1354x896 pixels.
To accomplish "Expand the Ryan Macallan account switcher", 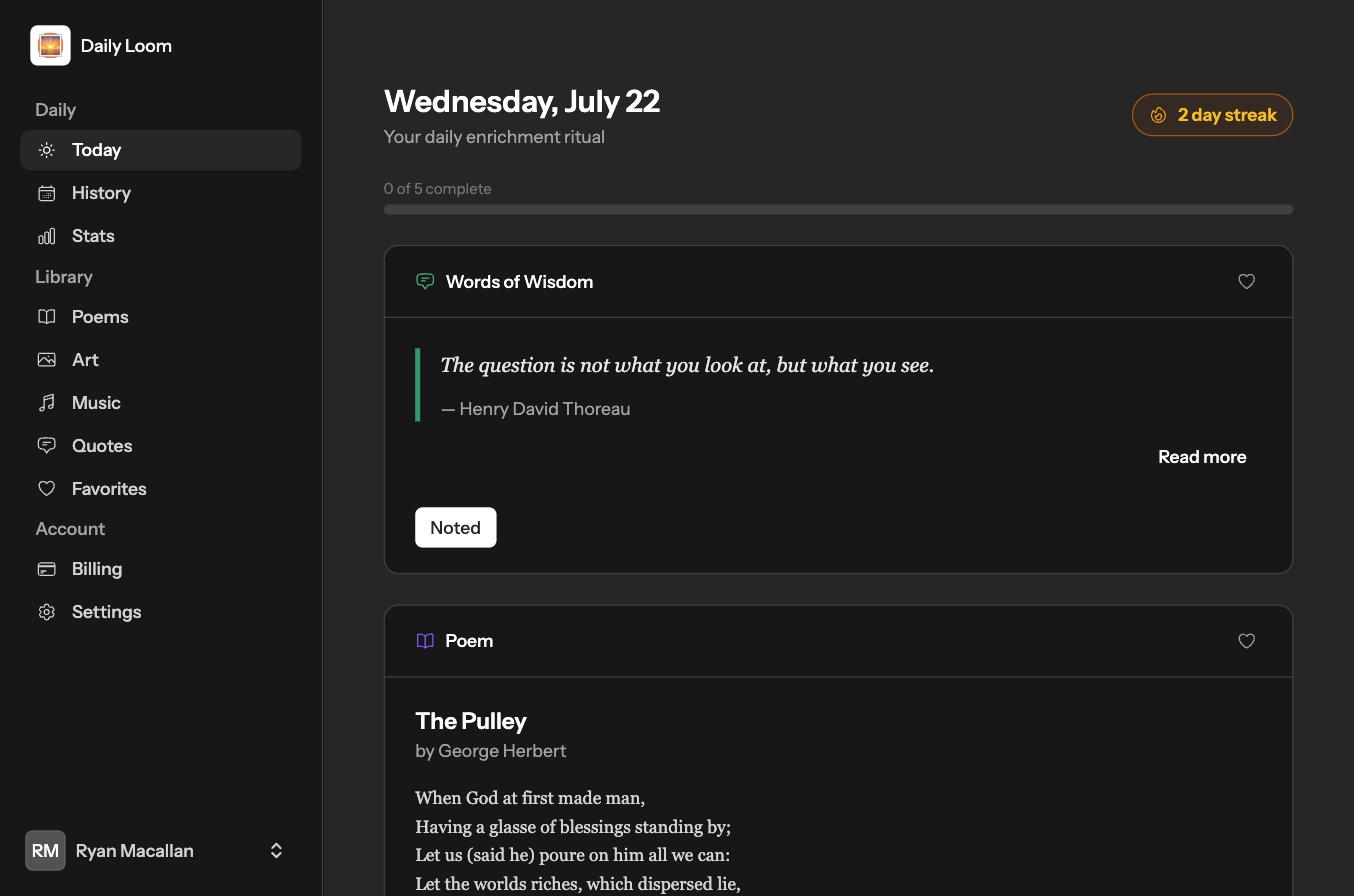I will [276, 851].
